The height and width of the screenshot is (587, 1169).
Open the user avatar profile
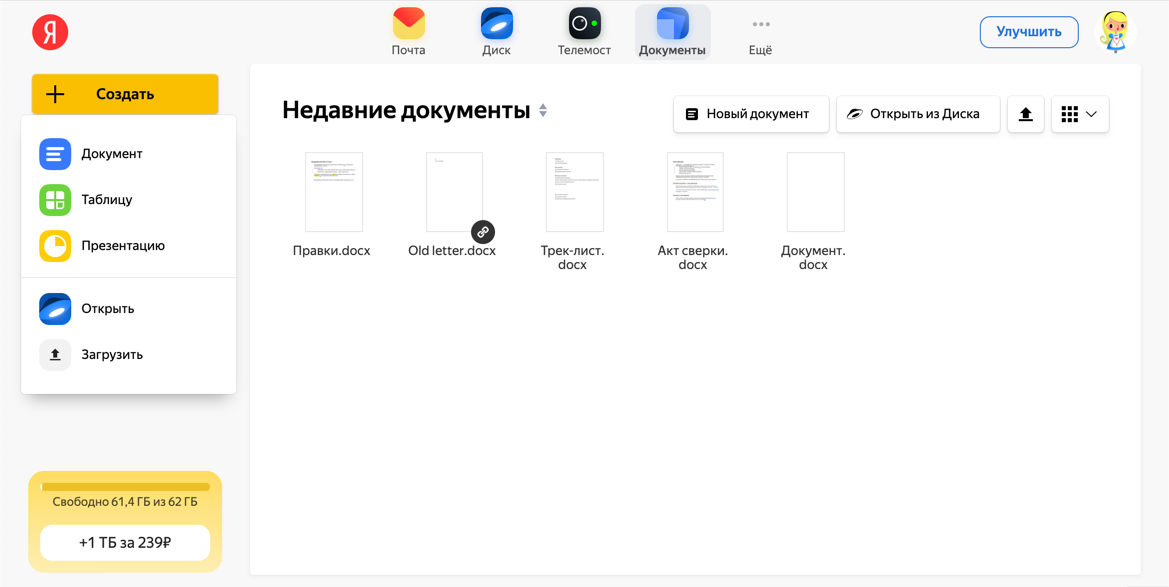[1114, 32]
